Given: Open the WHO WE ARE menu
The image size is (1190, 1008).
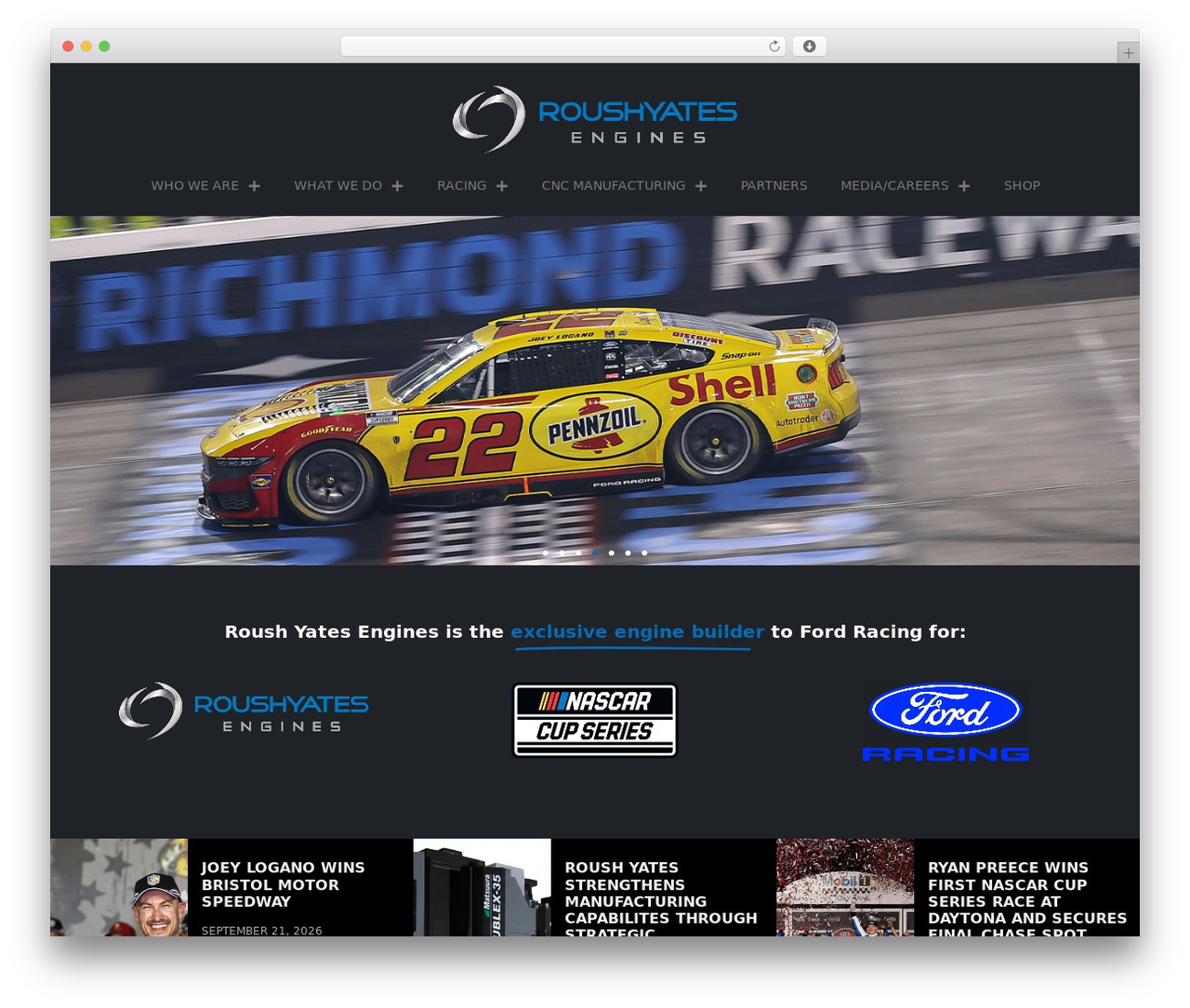Looking at the screenshot, I should tap(195, 186).
